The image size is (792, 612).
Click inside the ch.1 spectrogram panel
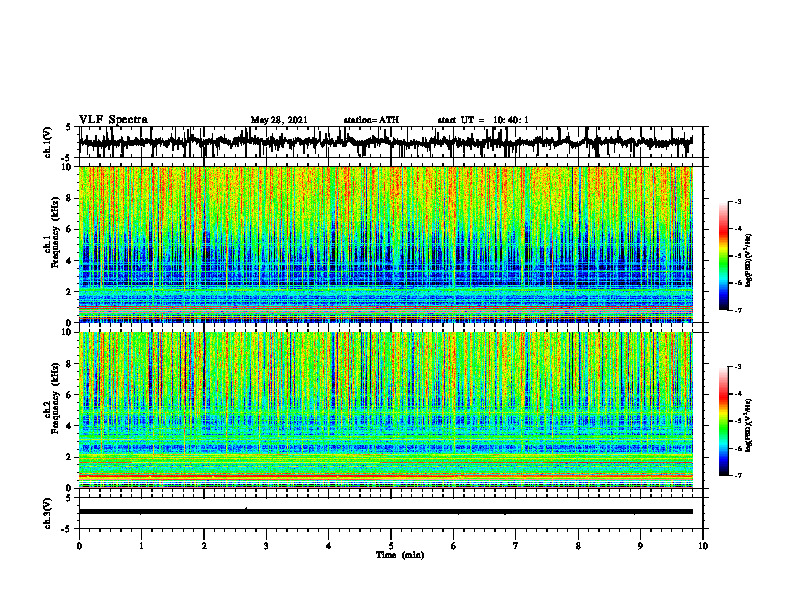pos(385,244)
